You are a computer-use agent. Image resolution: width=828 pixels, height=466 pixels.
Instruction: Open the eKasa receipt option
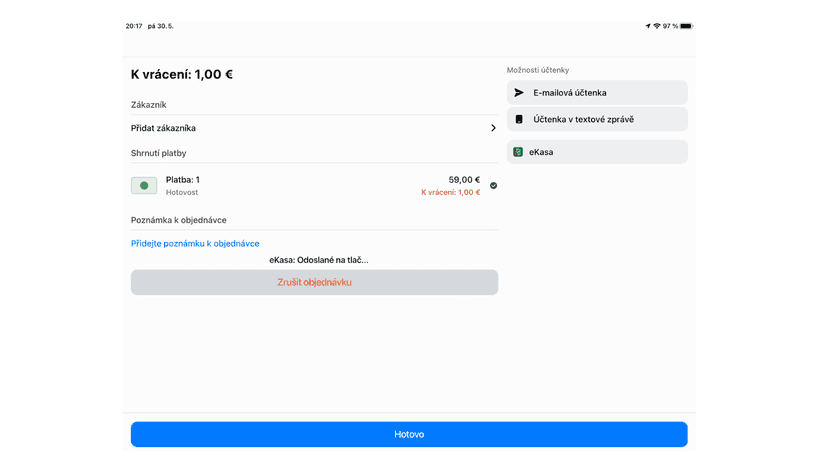(597, 152)
